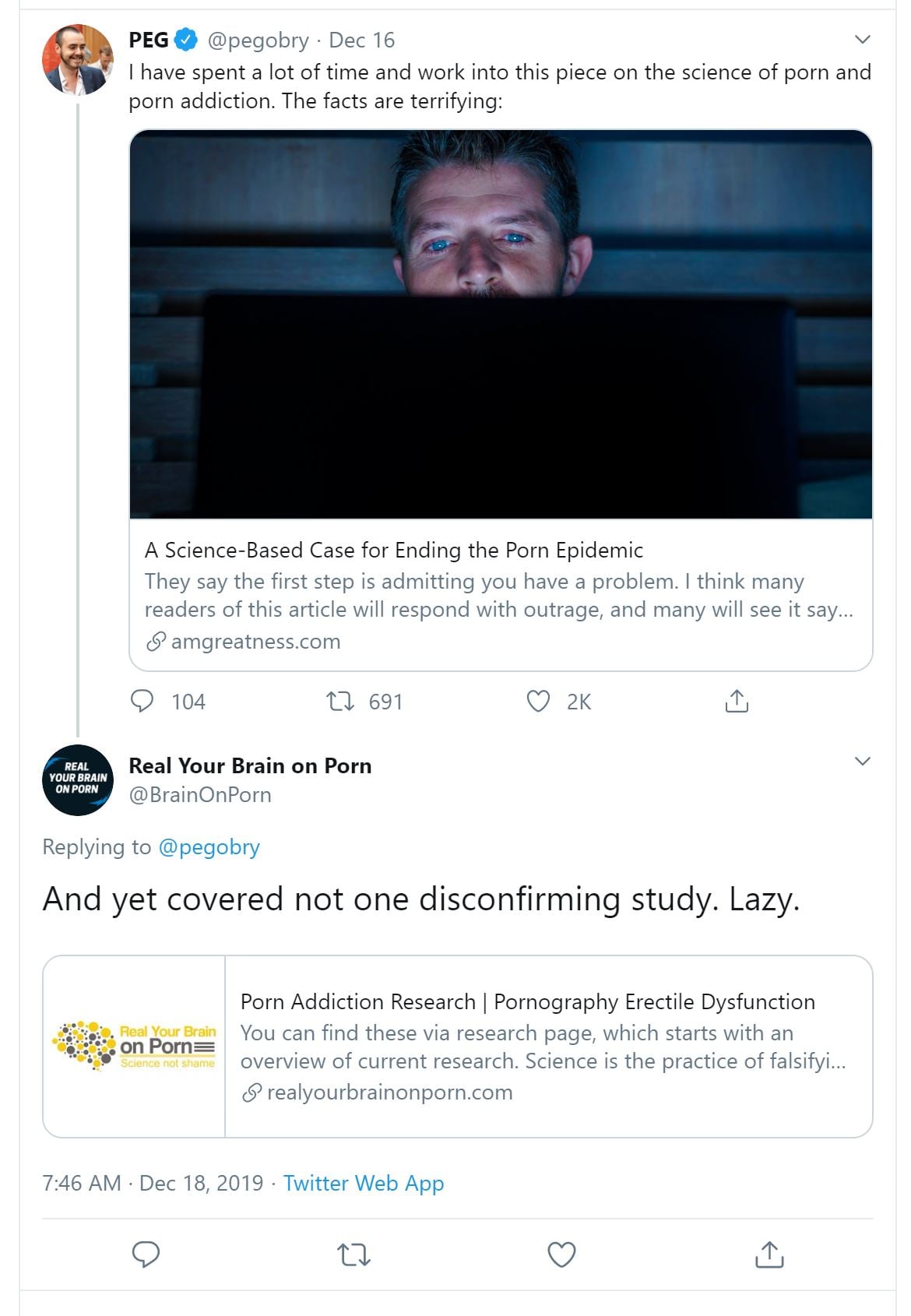Share PEG's tweet via share icon

coord(737,702)
